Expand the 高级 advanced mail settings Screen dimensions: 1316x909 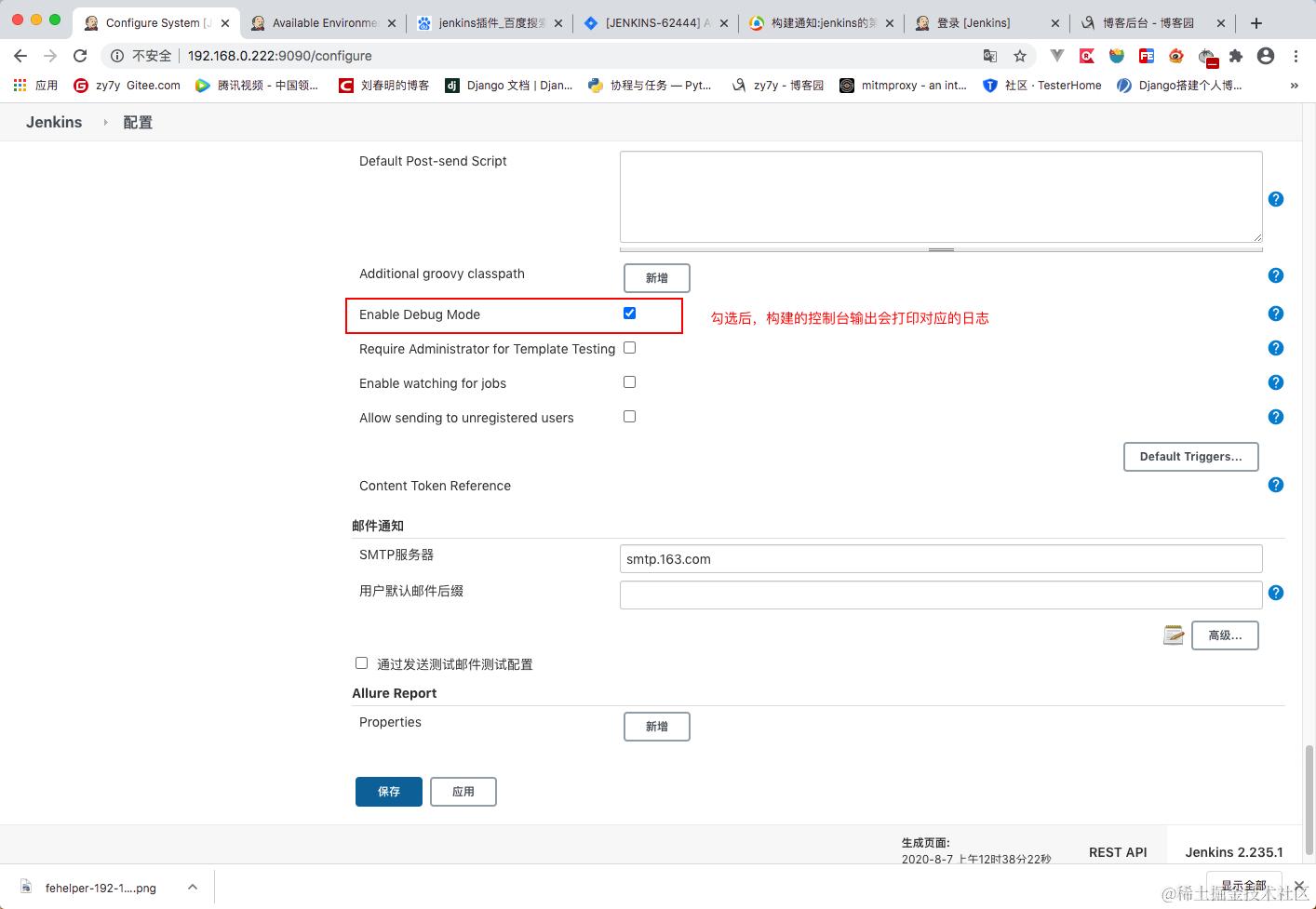[1225, 635]
